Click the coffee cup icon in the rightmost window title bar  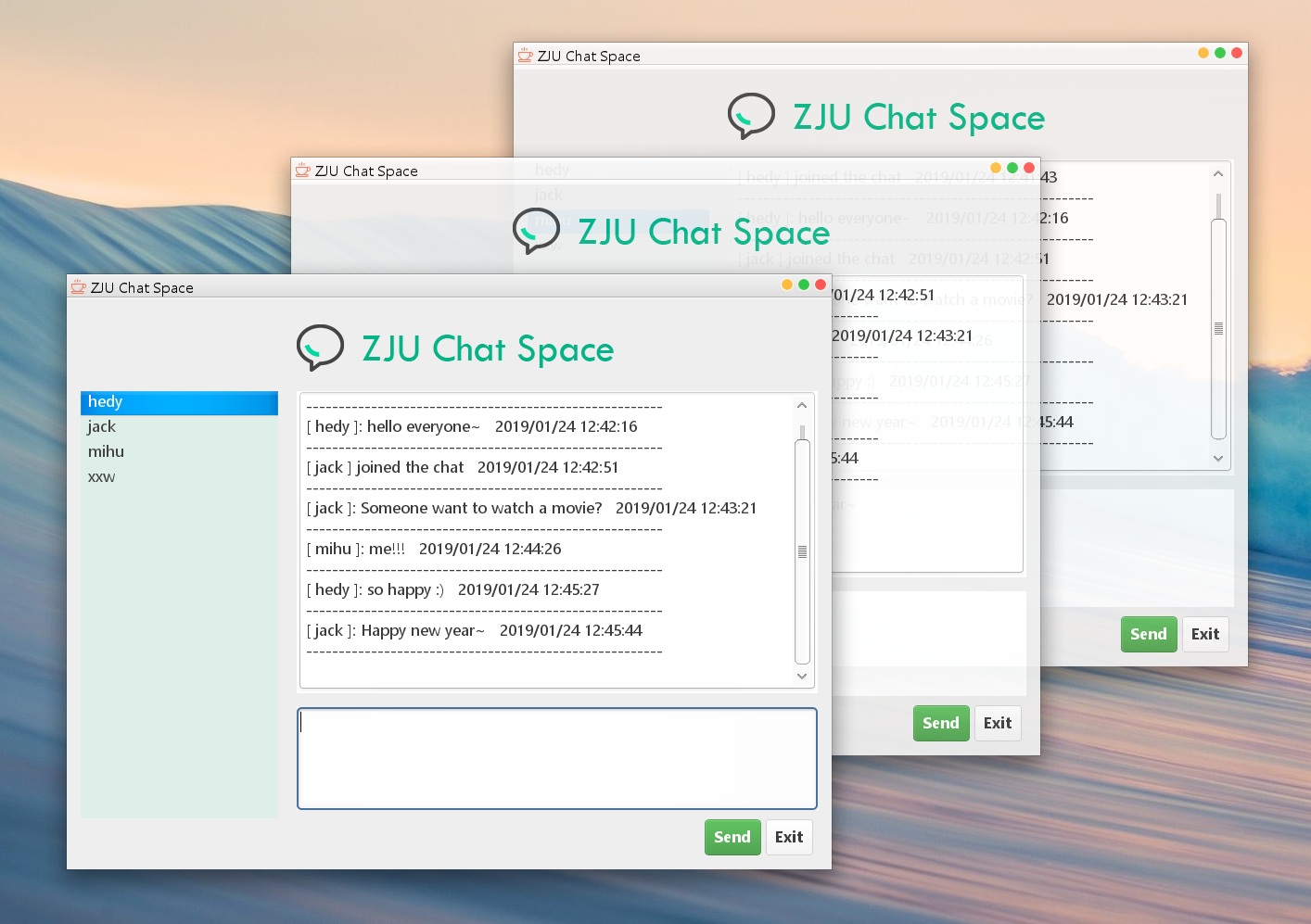click(x=525, y=55)
